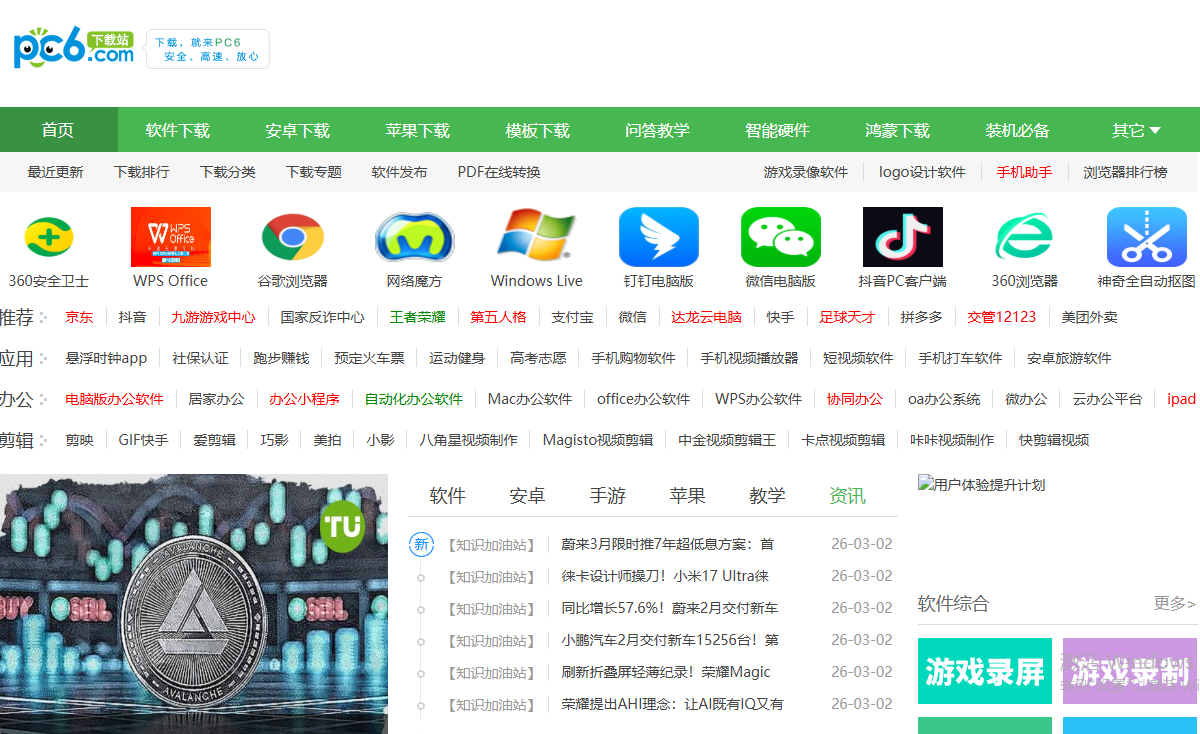
Task: Open 装机必备 in the navigation bar
Action: point(1018,130)
